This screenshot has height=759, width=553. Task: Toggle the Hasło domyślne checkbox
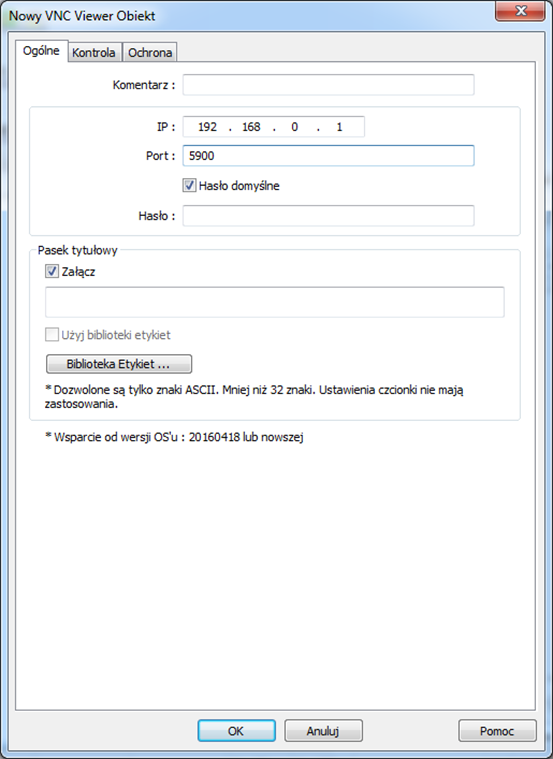(189, 186)
